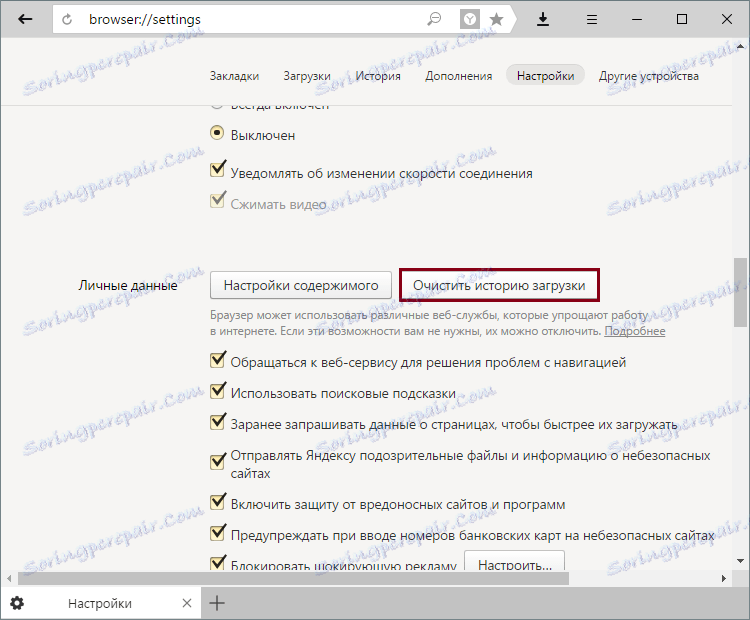
Task: Toggle Уведомлять об изменении скорости соединения
Action: (218, 169)
